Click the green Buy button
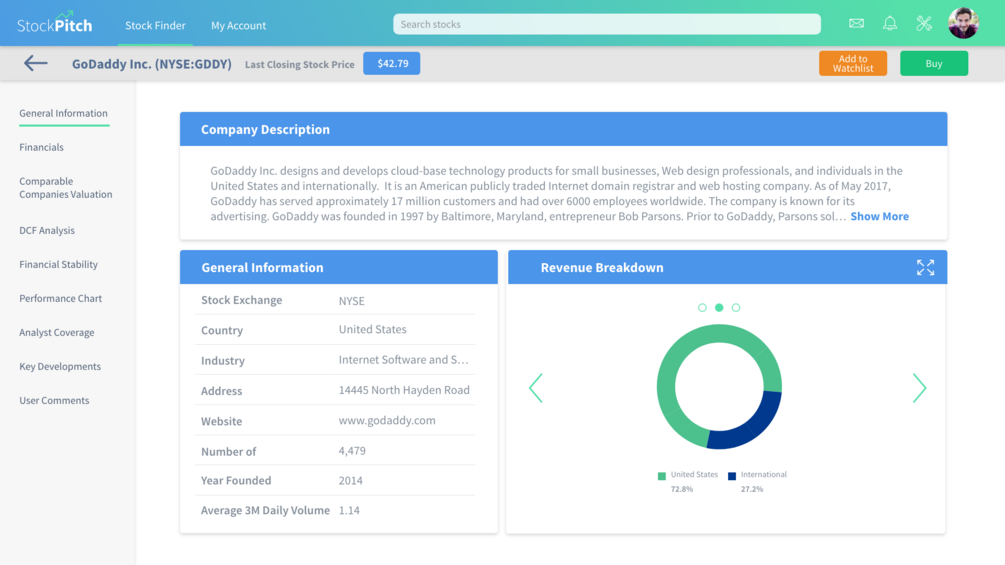 [934, 63]
